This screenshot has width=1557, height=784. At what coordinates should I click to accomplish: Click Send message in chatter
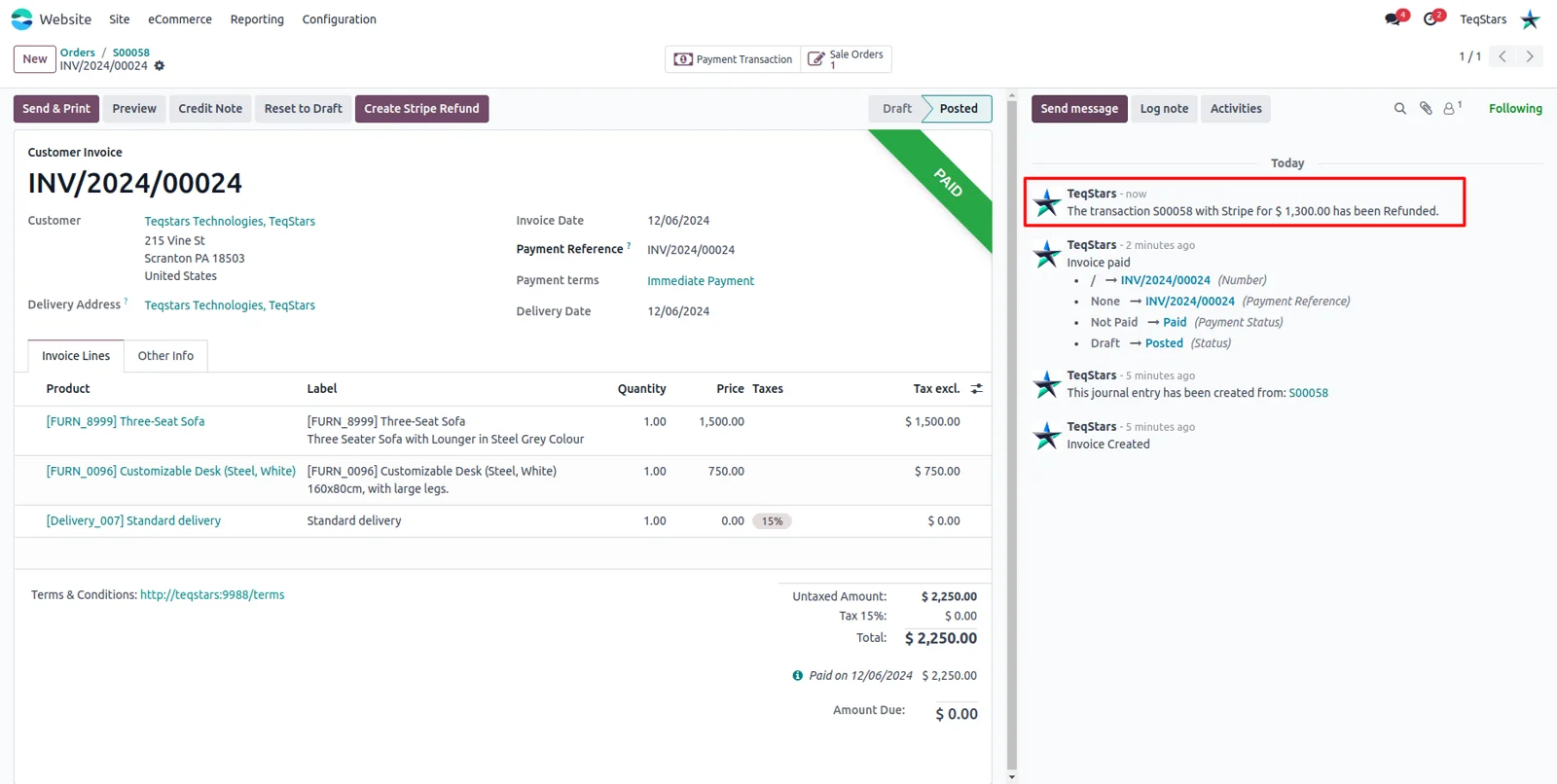1079,109
